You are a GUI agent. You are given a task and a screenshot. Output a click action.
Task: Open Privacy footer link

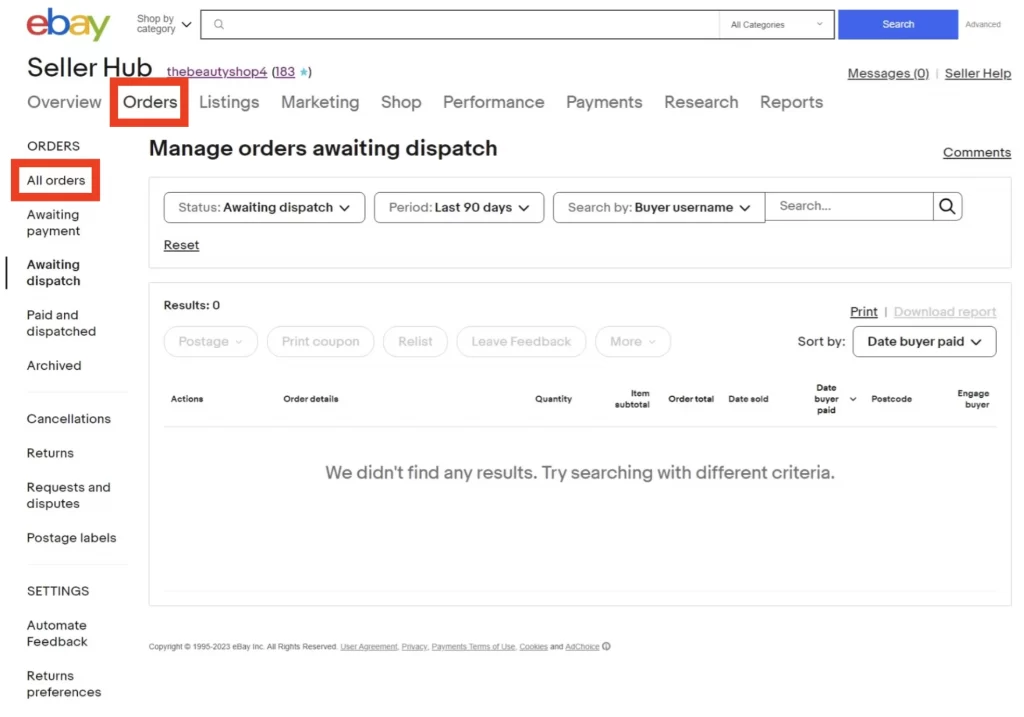tap(414, 646)
